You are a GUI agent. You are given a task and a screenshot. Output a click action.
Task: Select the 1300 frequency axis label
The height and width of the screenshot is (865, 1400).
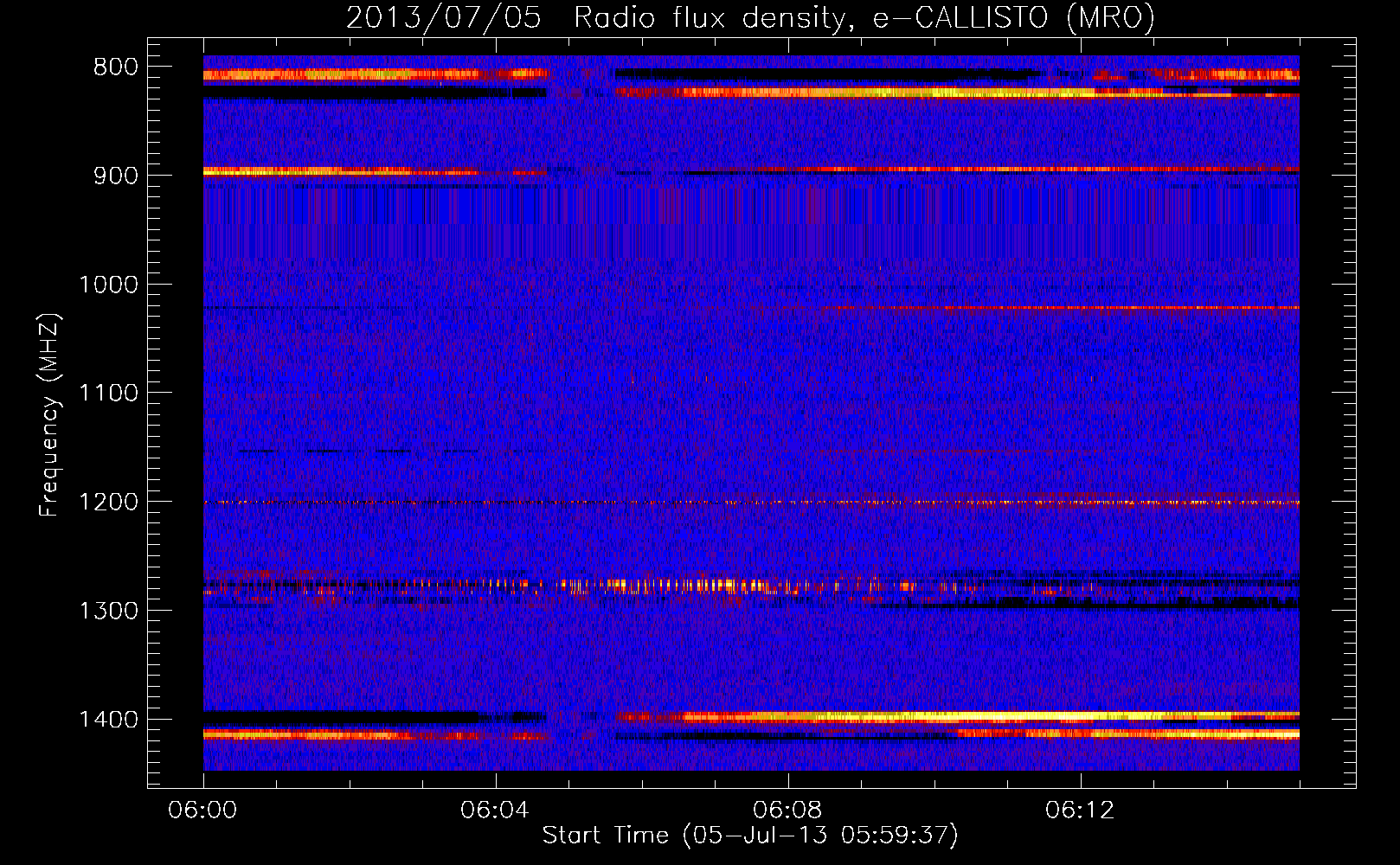(x=108, y=612)
